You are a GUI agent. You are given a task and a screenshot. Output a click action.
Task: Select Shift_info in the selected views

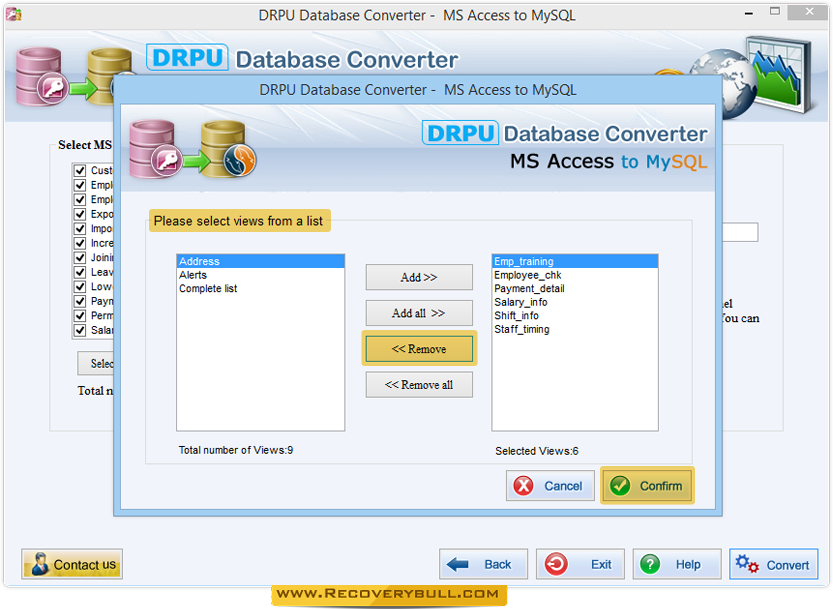pyautogui.click(x=575, y=316)
